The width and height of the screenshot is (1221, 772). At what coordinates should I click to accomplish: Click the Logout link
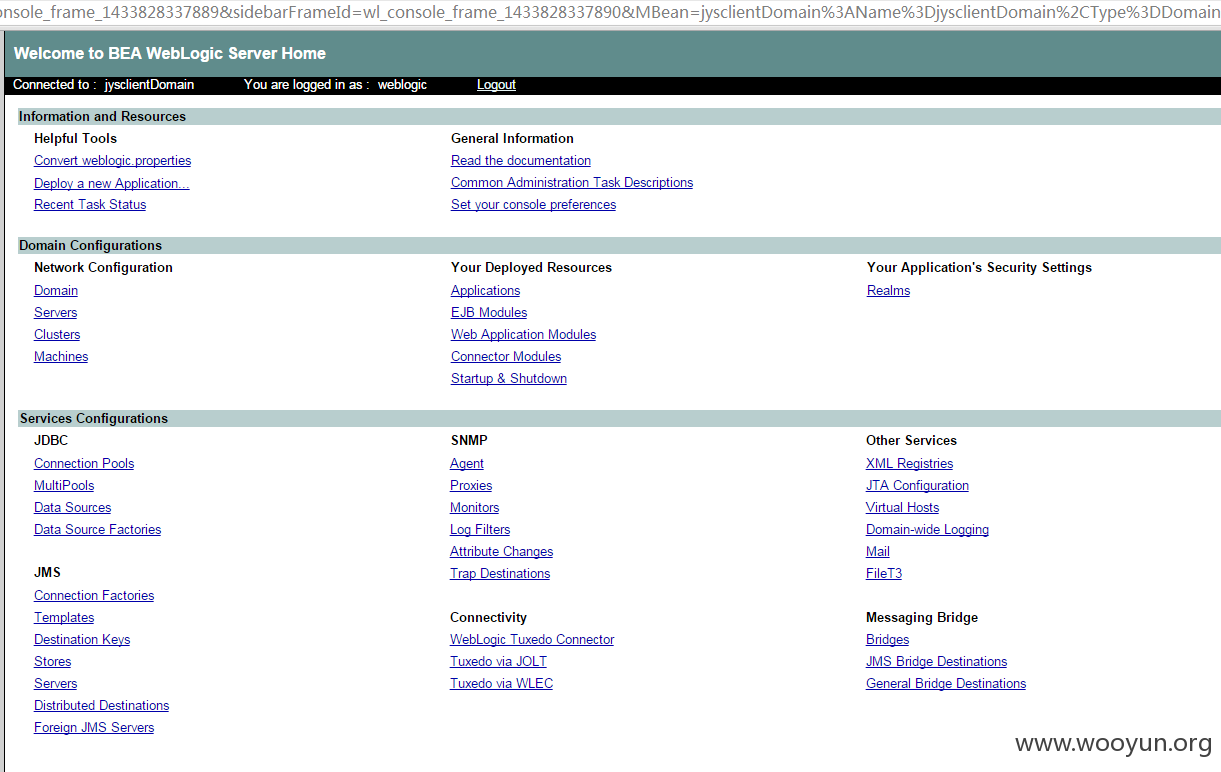[496, 85]
